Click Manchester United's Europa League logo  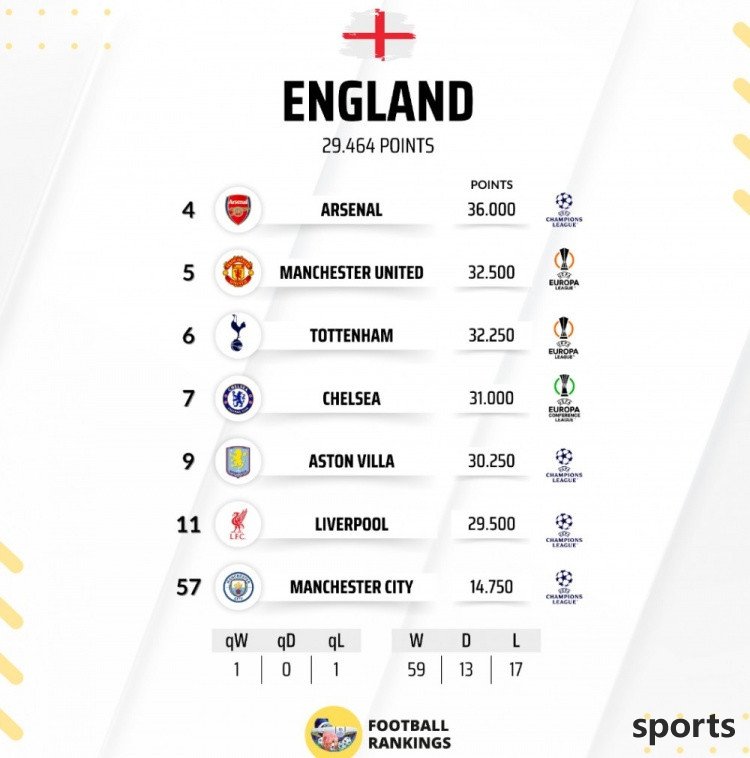point(565,270)
